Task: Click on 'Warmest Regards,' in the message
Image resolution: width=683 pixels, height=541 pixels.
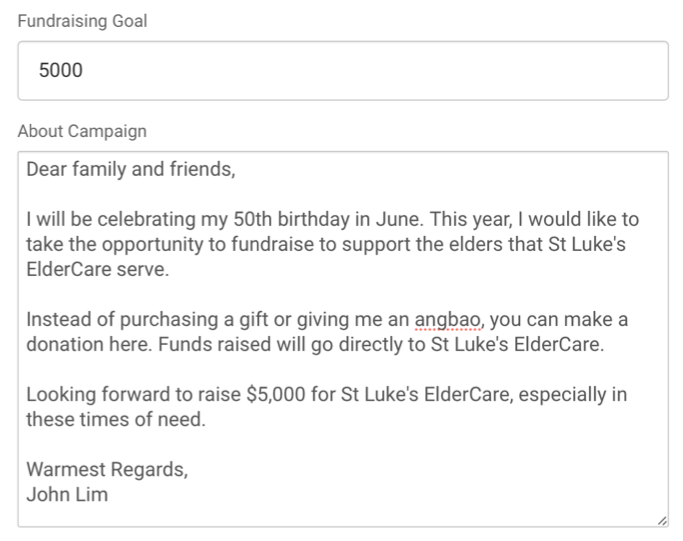Action: [x=107, y=470]
